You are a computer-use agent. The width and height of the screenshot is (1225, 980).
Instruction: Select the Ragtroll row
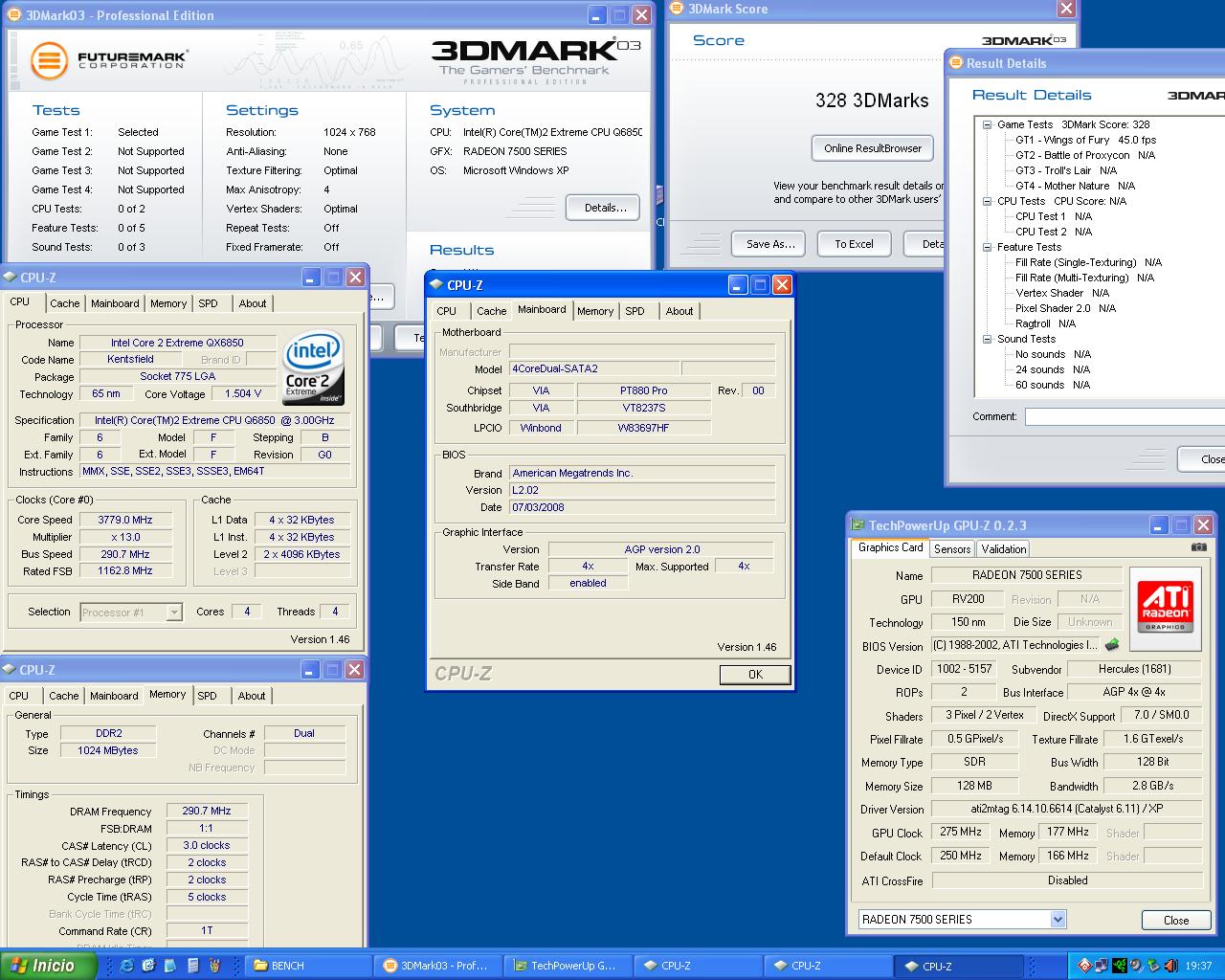[1045, 323]
